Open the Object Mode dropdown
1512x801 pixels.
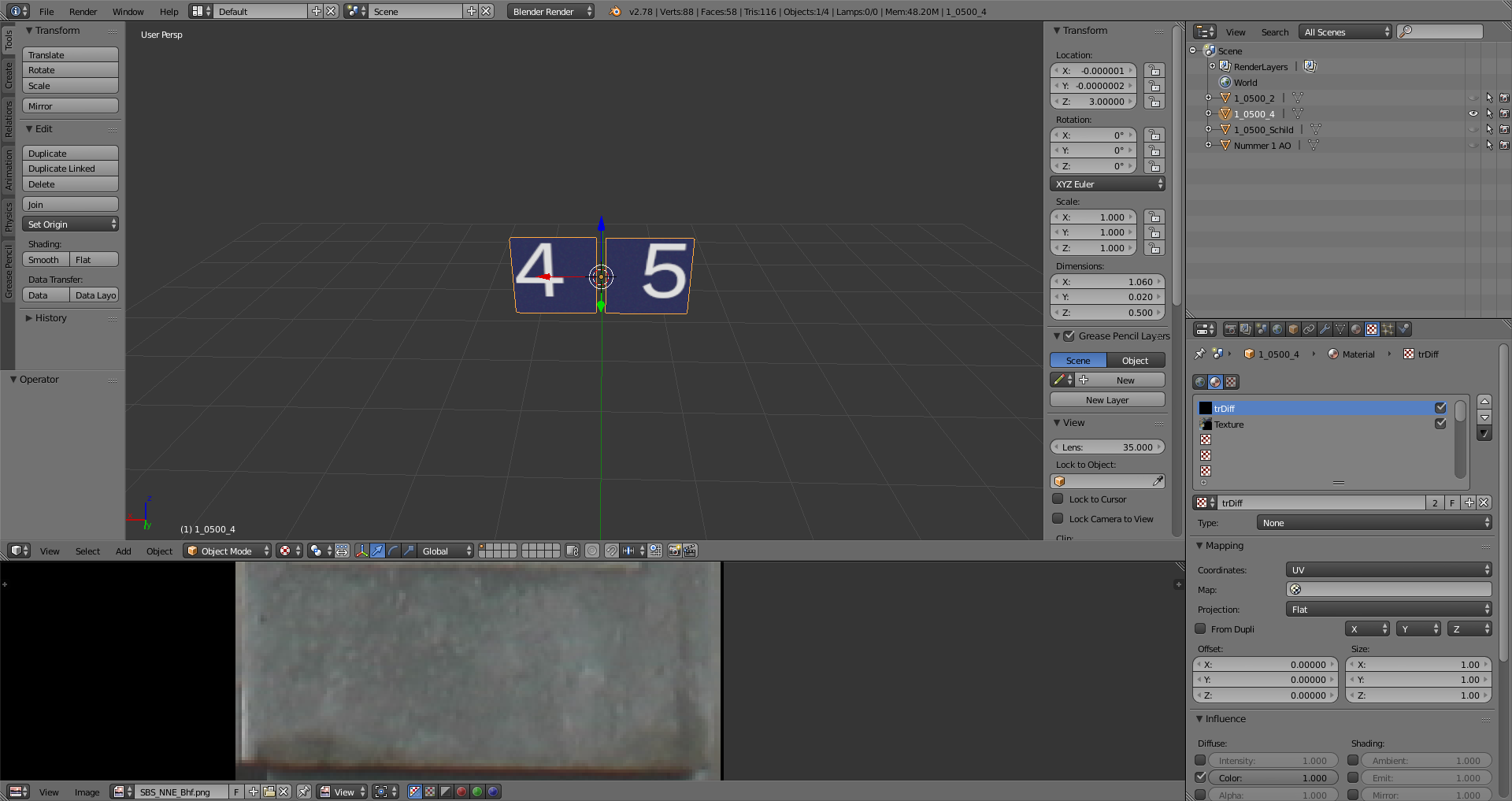point(227,551)
